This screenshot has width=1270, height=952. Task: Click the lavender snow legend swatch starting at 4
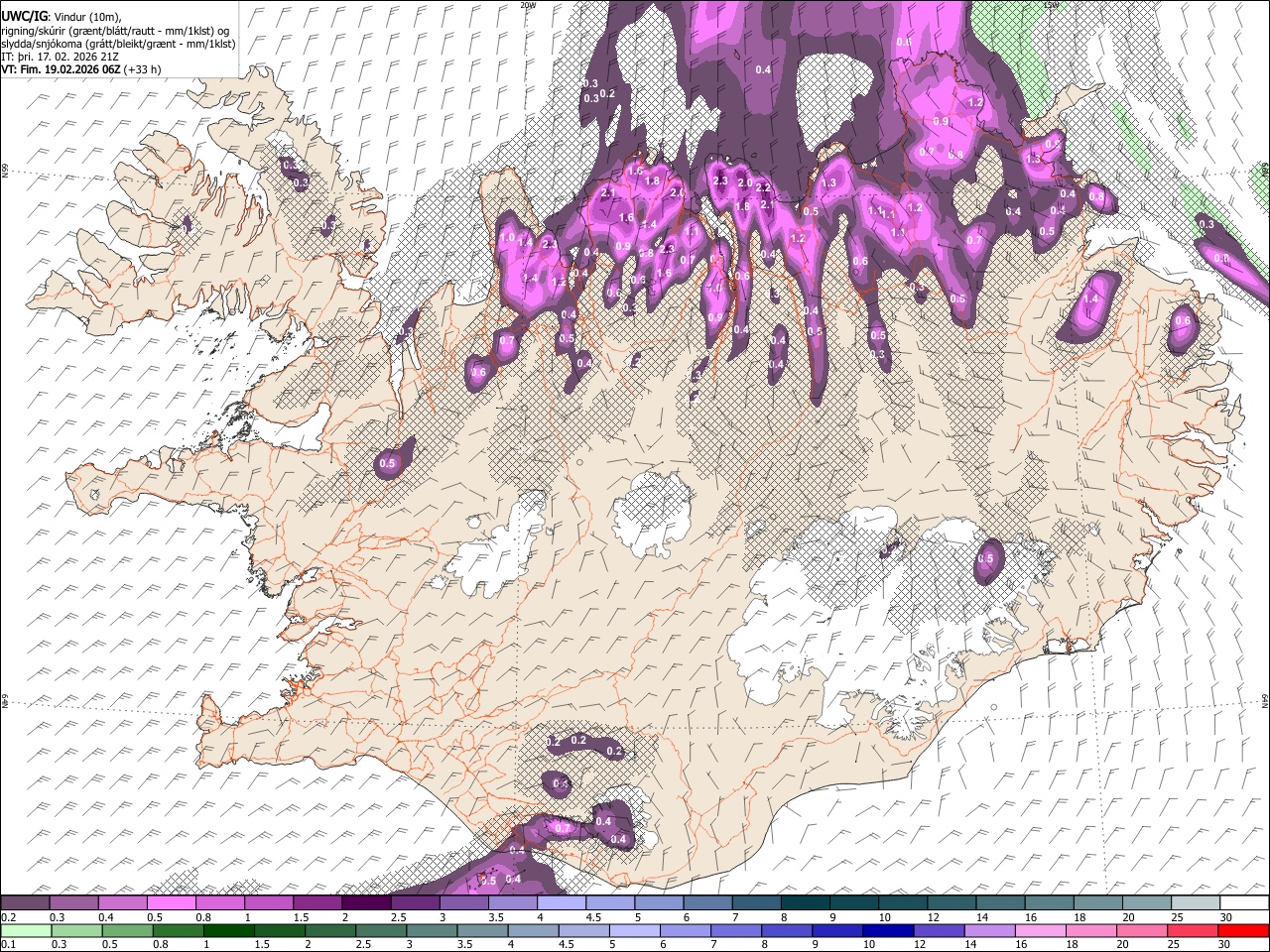(560, 903)
